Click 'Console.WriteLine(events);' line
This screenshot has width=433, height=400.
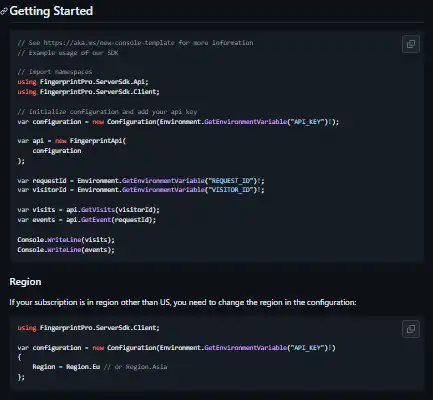click(66, 250)
